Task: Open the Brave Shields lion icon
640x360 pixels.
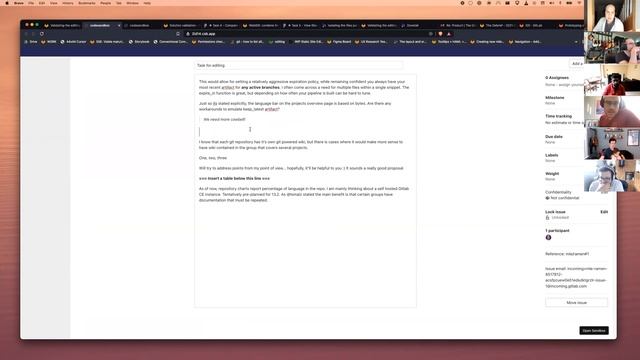Action: pyautogui.click(x=440, y=34)
